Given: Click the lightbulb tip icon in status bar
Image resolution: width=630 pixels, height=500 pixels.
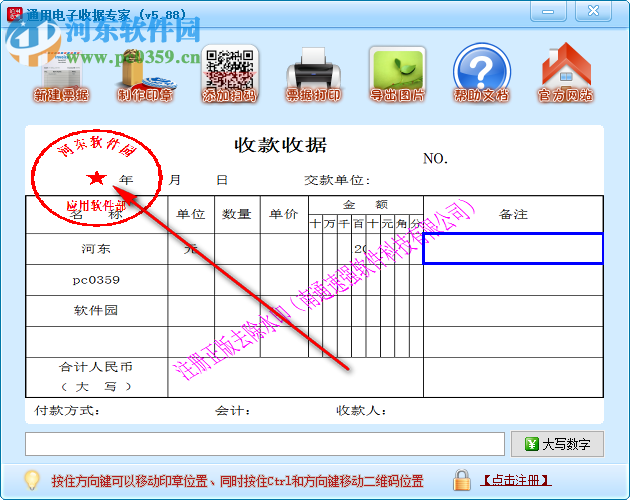Looking at the screenshot, I should click(x=31, y=480).
